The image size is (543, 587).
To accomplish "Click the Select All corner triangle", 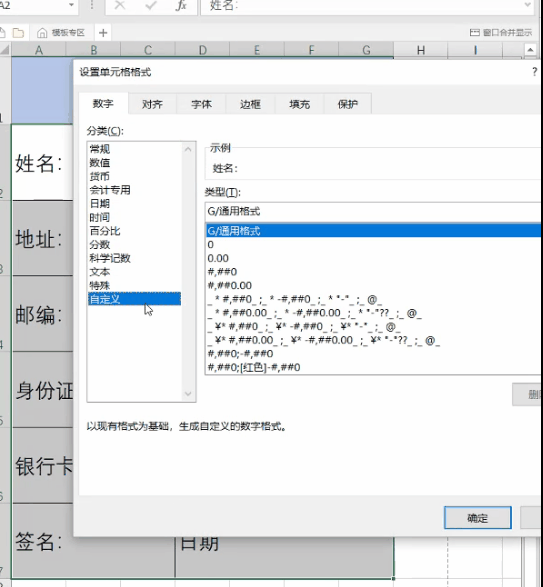I will tap(5, 50).
